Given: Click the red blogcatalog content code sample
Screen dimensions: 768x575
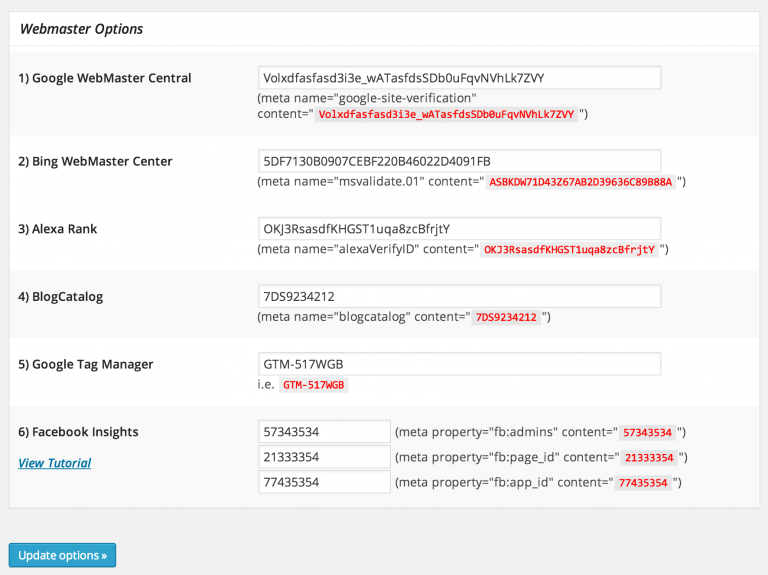Looking at the screenshot, I should [x=506, y=317].
